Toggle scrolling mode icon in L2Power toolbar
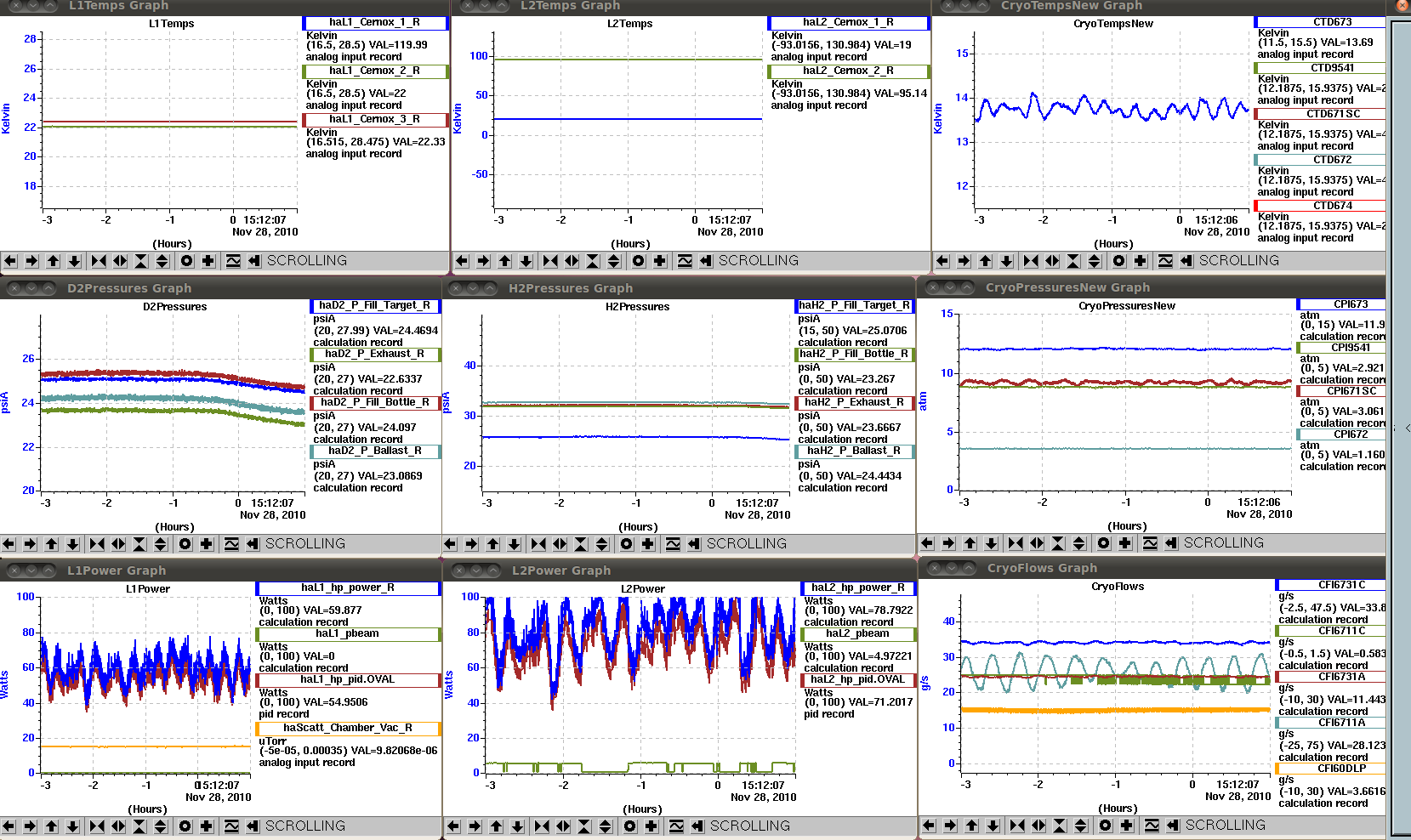 click(697, 826)
